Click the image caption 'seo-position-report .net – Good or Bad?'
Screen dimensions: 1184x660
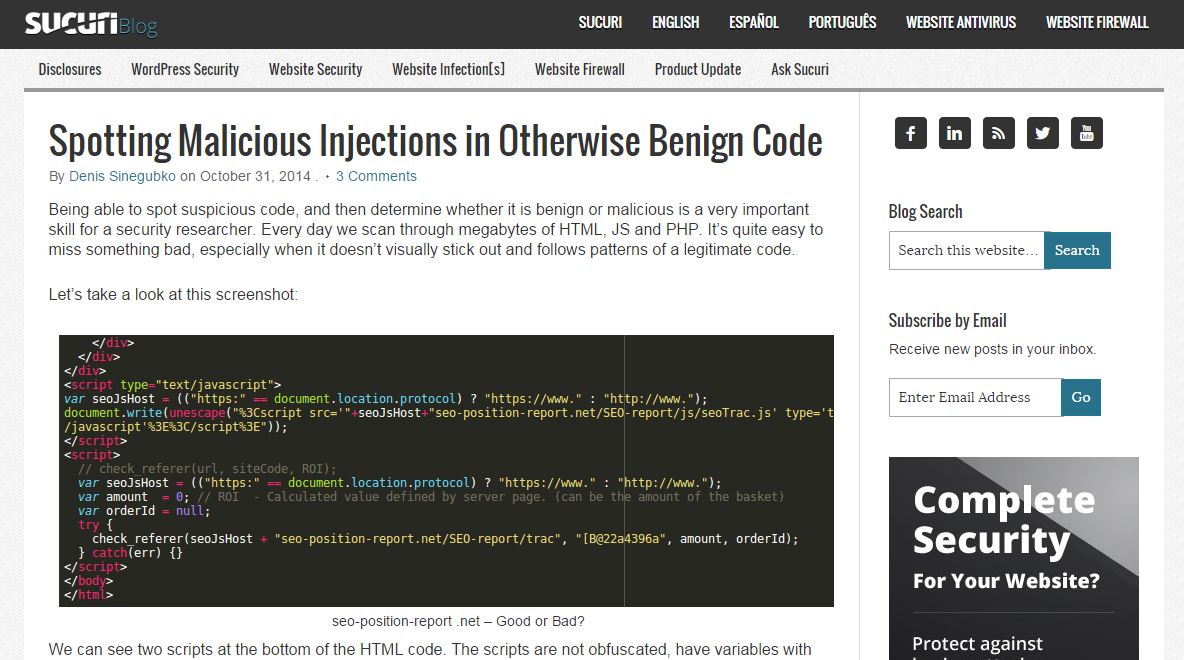click(458, 621)
